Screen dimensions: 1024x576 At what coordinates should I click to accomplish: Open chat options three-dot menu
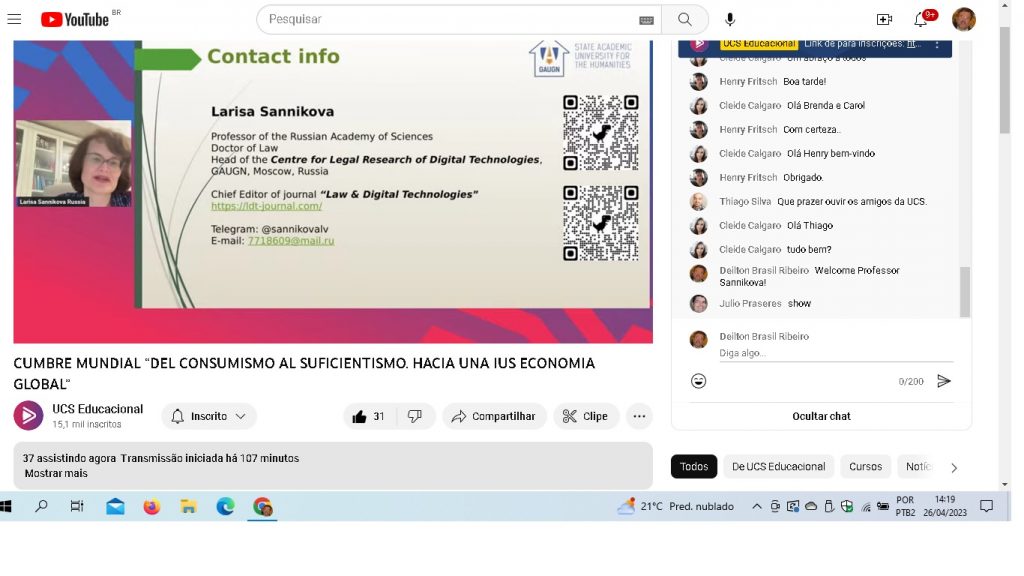click(x=937, y=44)
